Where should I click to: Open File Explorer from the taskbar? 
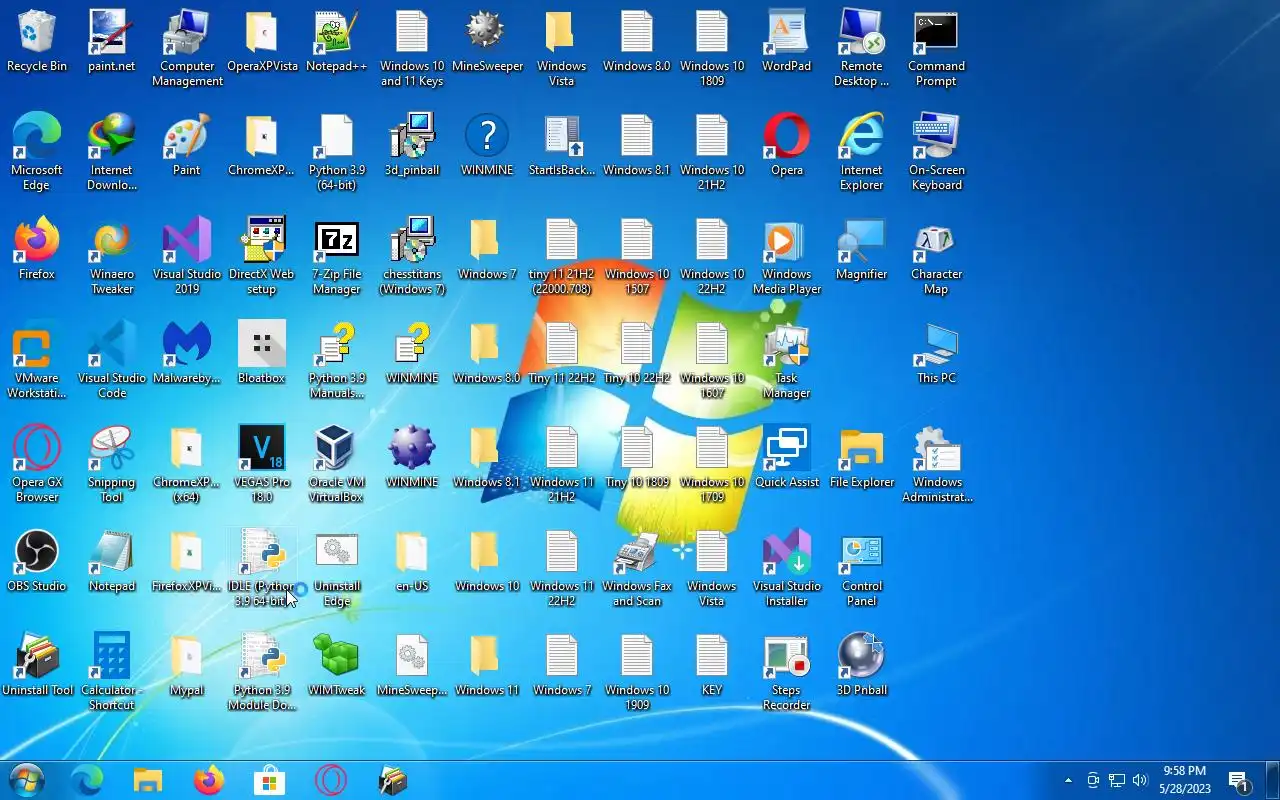click(148, 780)
